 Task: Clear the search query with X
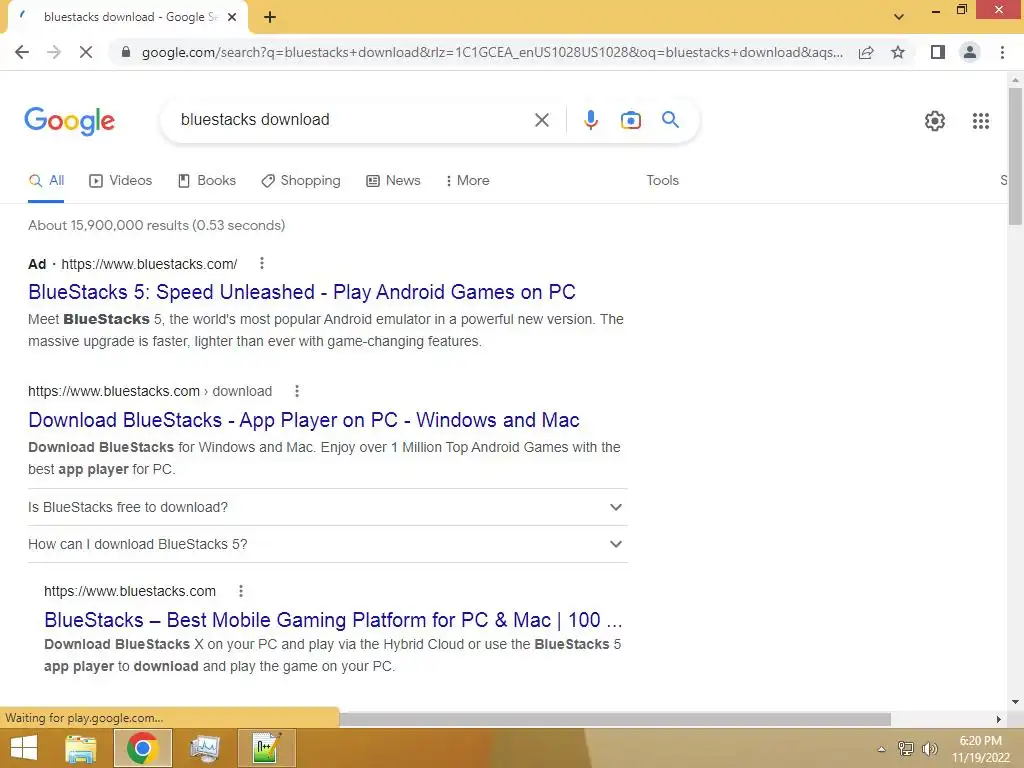click(541, 120)
